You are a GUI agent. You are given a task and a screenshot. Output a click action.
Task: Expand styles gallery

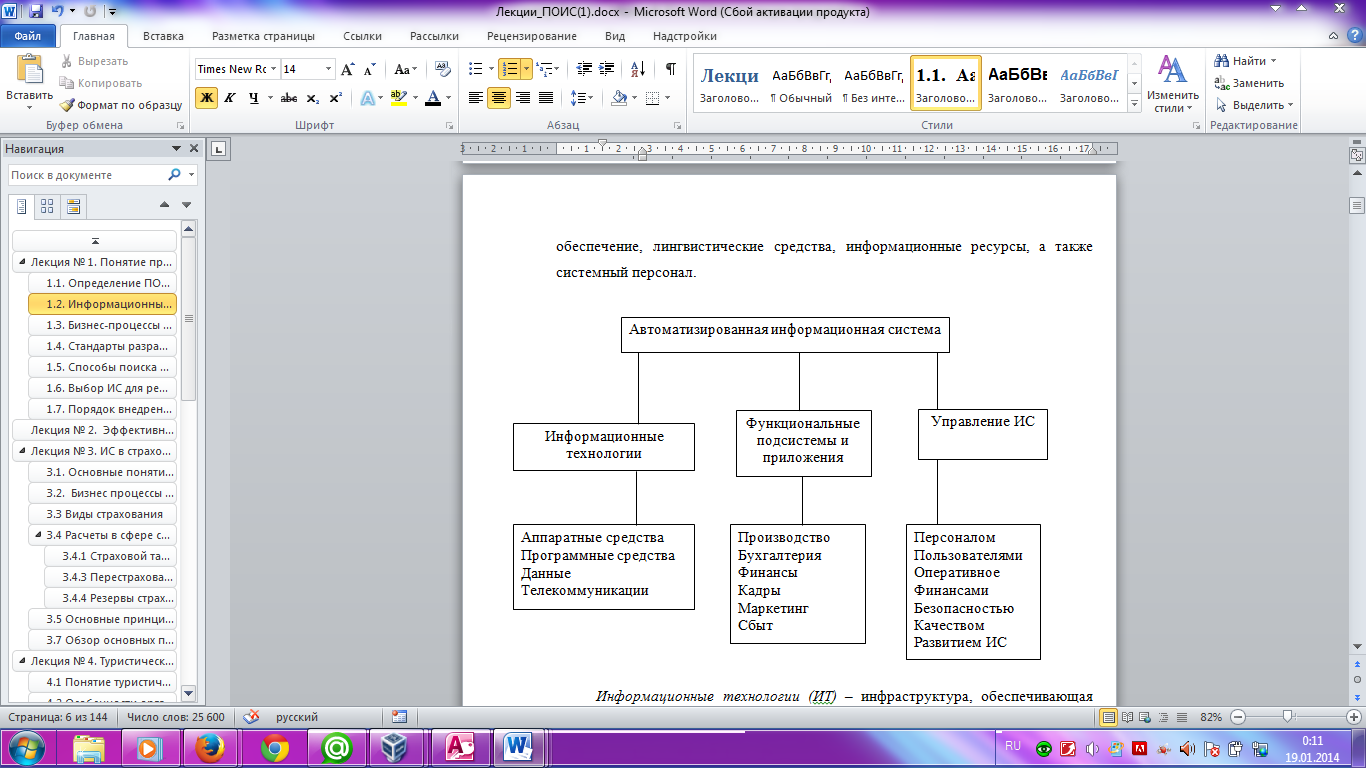tap(1134, 103)
